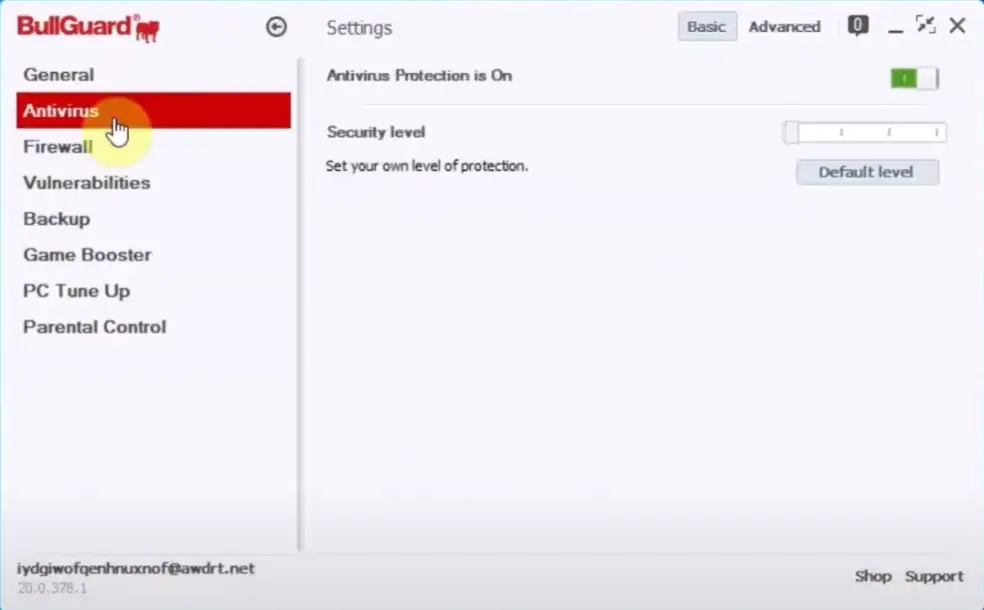Go to Vulnerabilities settings
Screen dimensions: 984x610
[x=87, y=183]
